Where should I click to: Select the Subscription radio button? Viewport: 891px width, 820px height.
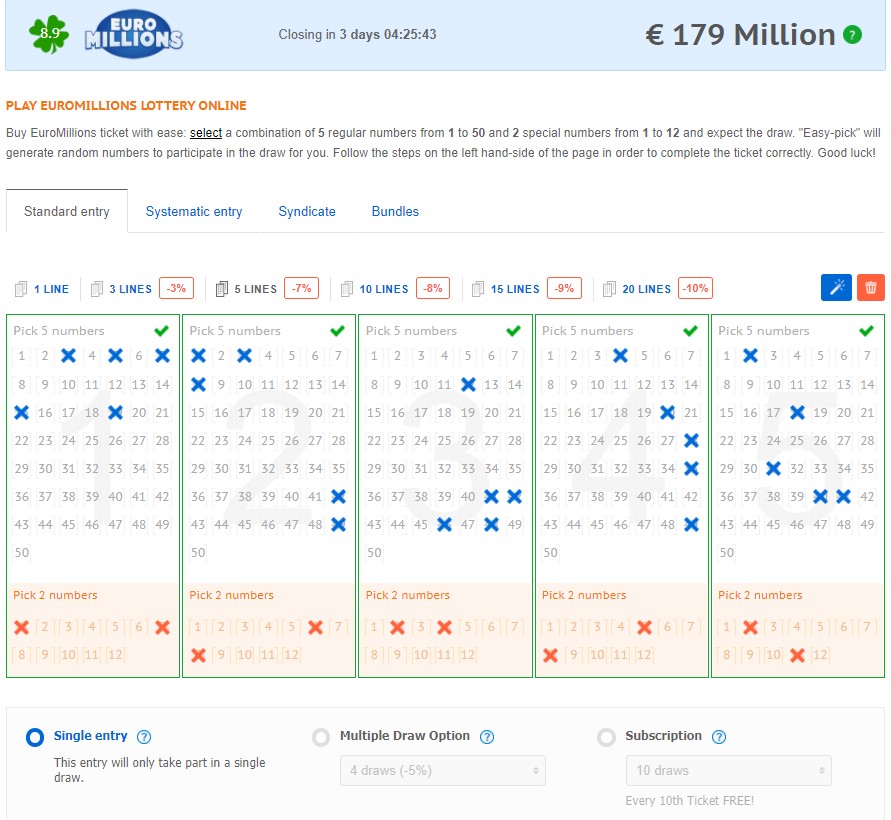click(607, 735)
